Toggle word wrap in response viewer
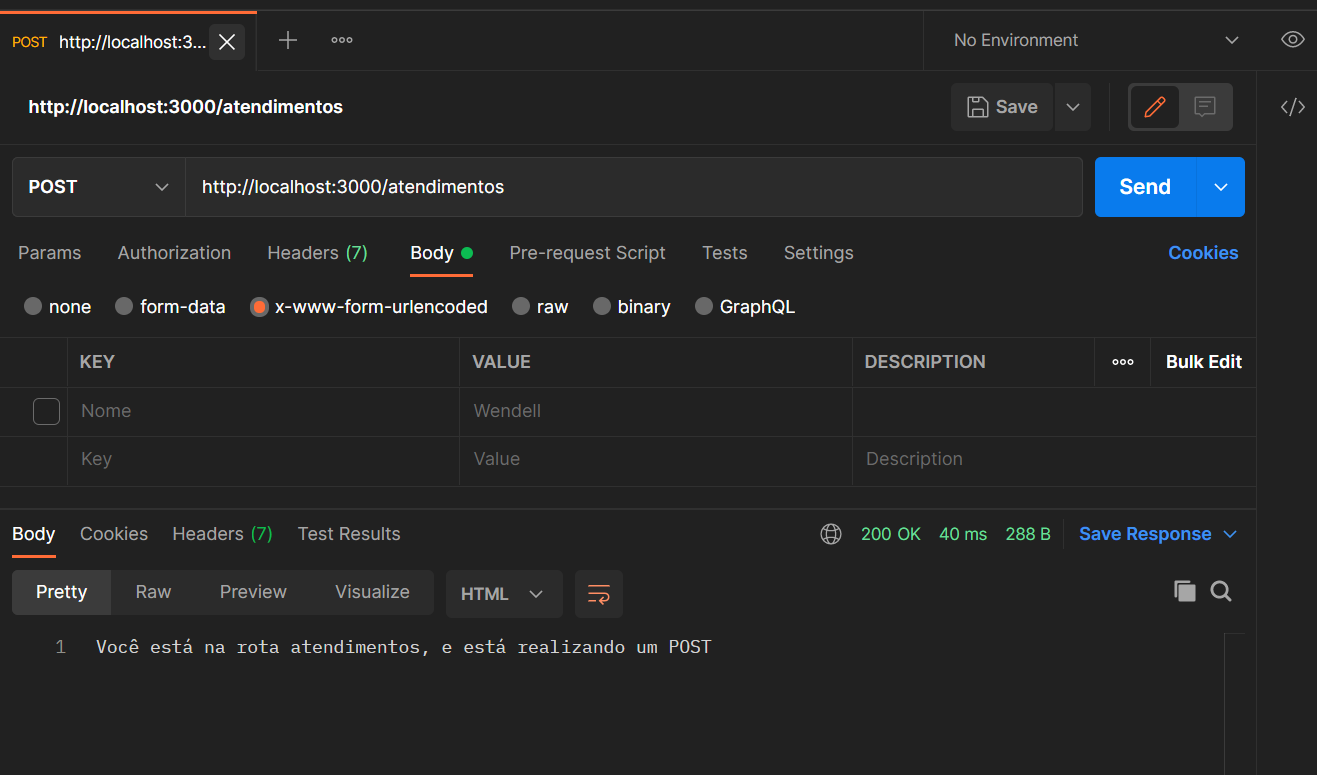The height and width of the screenshot is (775, 1317). click(x=599, y=594)
